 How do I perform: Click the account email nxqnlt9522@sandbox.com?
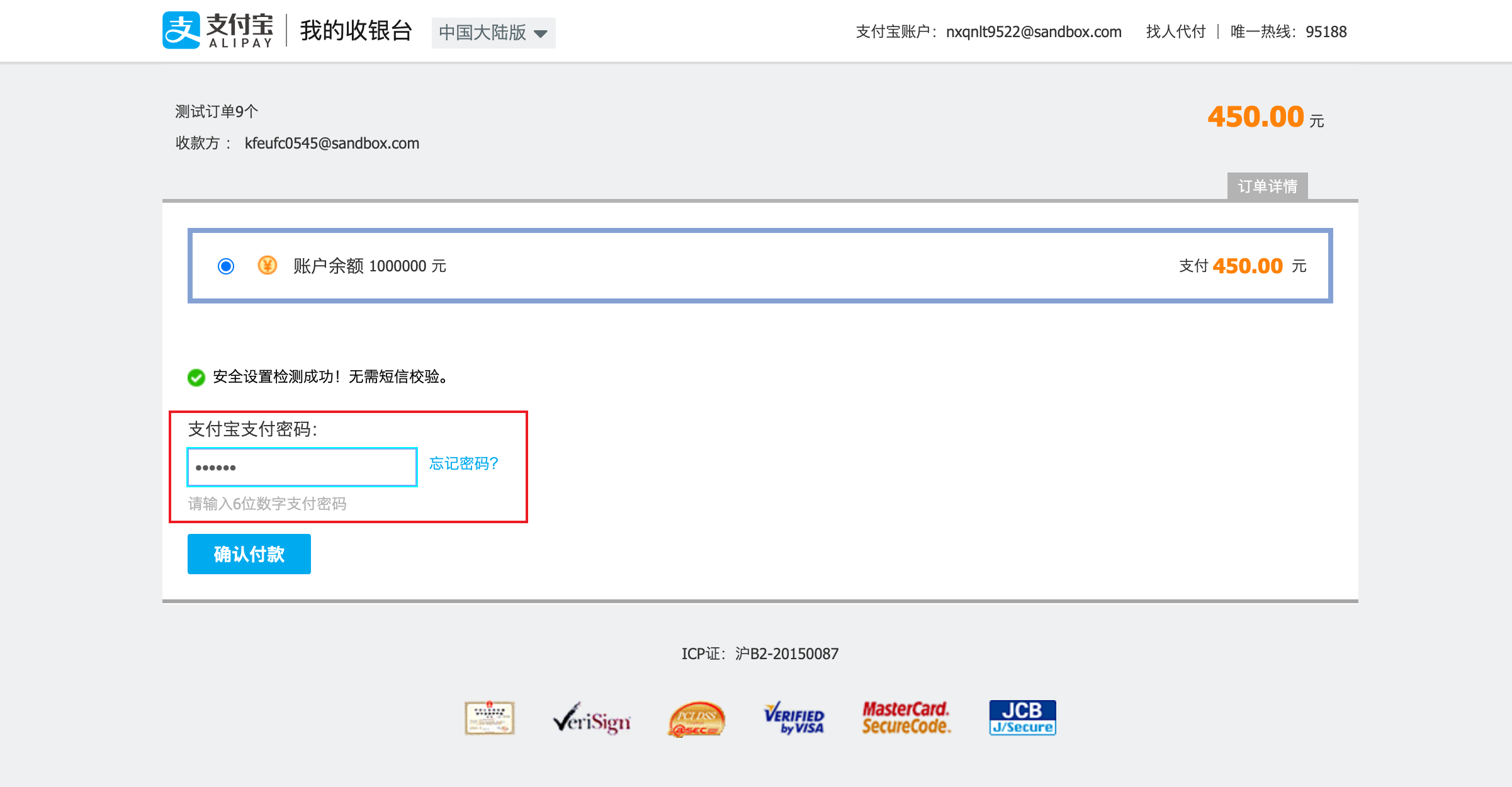pos(1033,31)
